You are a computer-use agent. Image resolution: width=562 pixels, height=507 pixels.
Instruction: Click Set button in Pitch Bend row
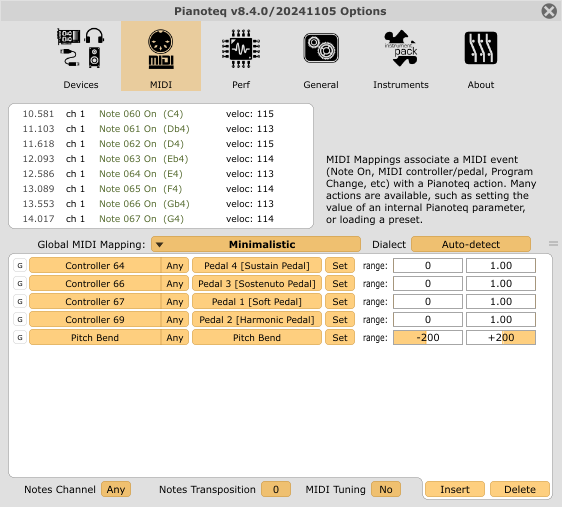340,337
